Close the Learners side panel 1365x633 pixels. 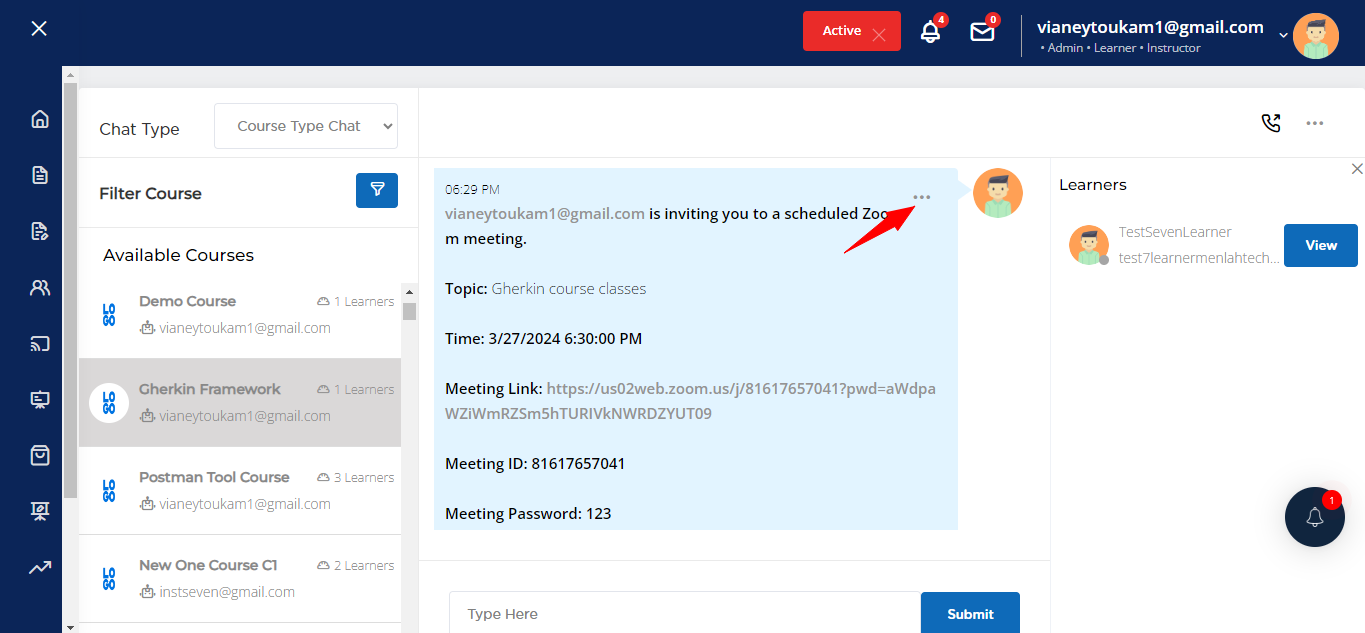coord(1357,169)
